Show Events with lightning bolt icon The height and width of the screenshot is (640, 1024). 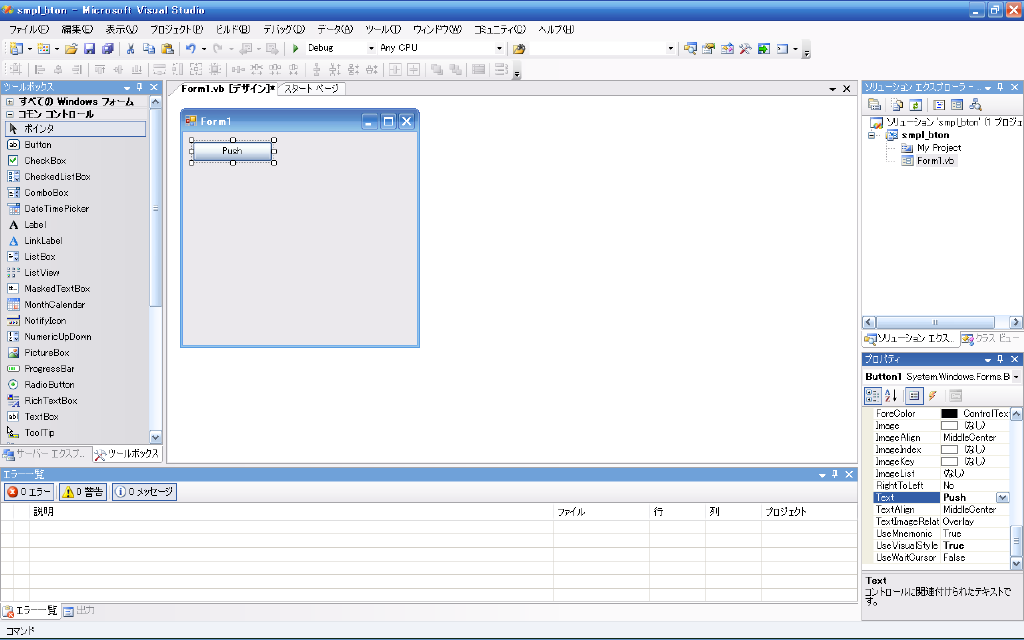coord(933,396)
